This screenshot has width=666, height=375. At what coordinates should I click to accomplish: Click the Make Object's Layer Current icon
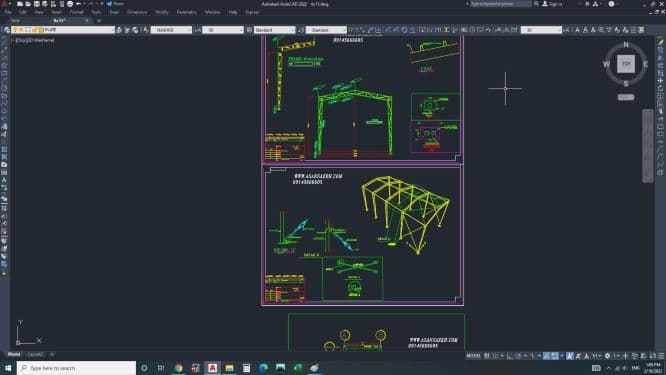pos(119,30)
